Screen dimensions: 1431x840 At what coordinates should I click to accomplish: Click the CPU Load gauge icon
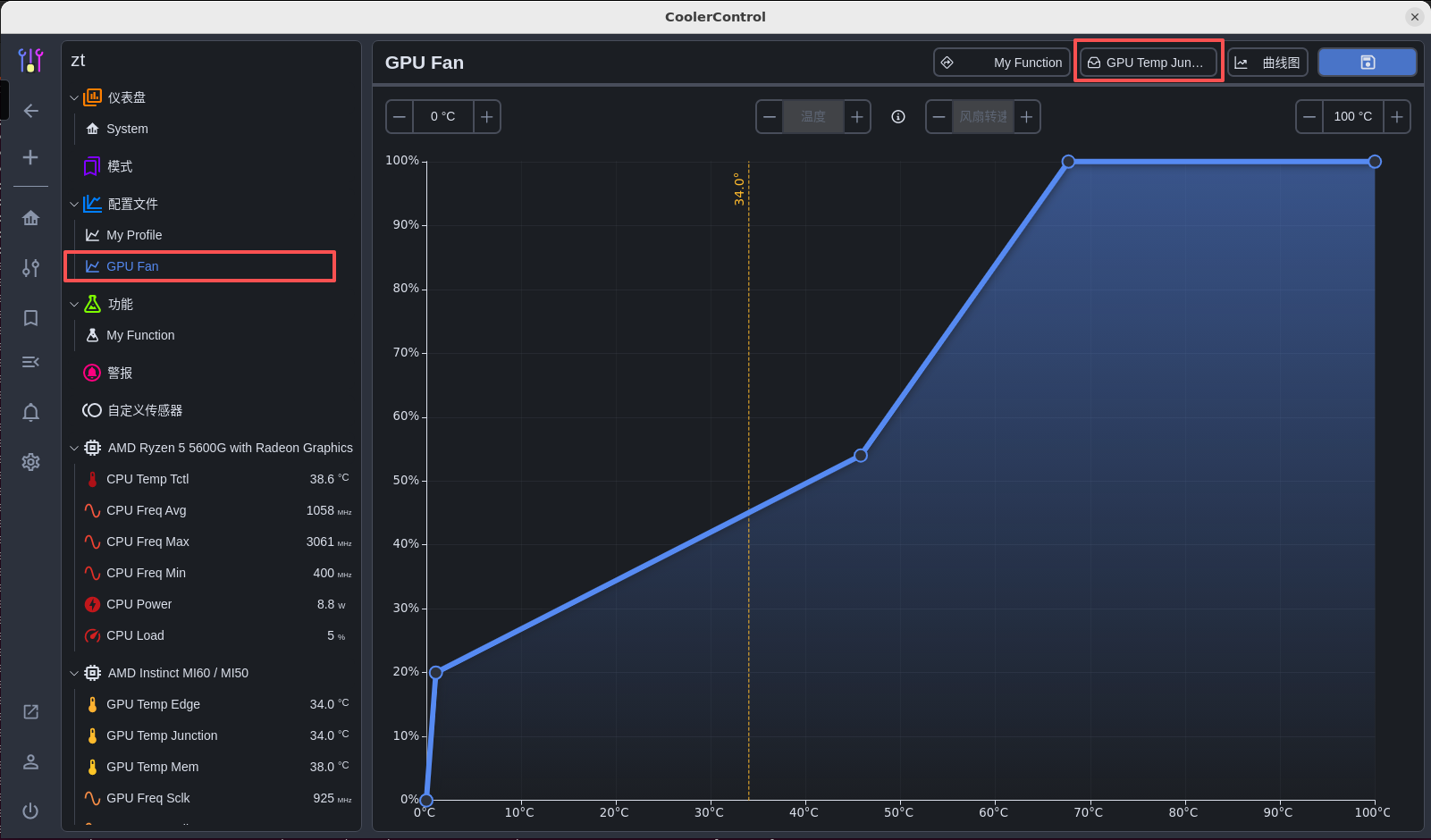(92, 635)
